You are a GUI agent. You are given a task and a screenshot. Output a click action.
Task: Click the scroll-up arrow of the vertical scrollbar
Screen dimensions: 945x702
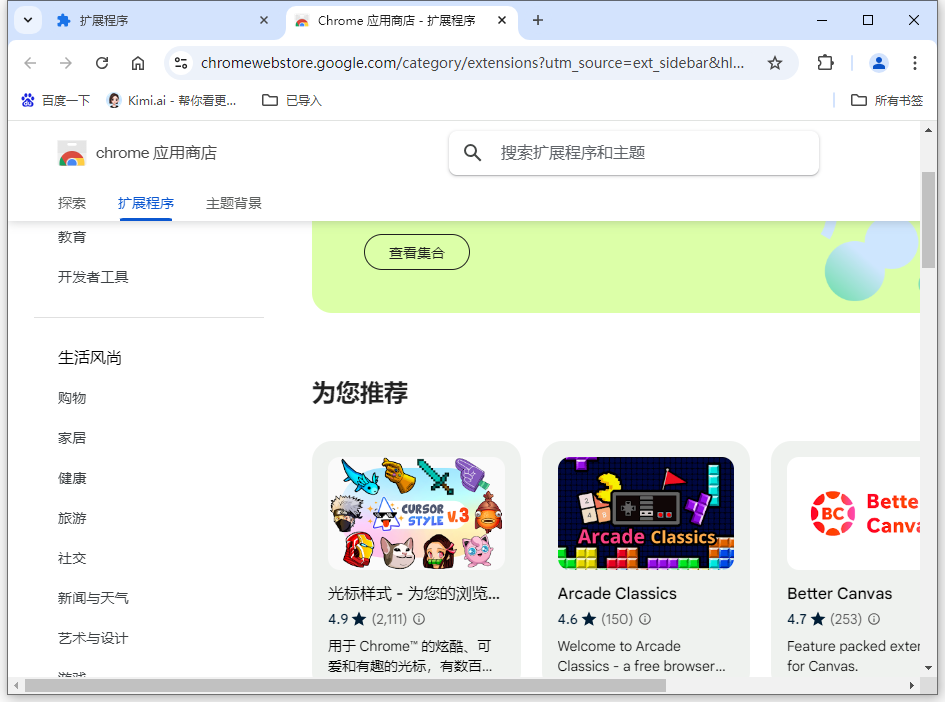tap(928, 130)
